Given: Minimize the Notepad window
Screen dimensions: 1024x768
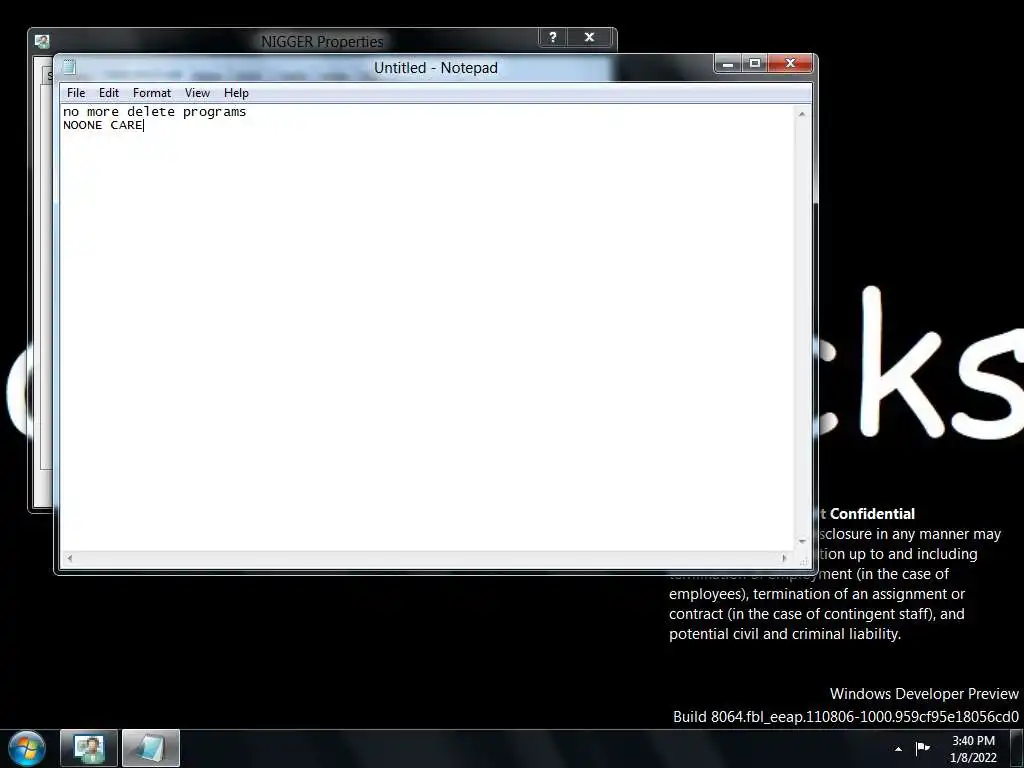Looking at the screenshot, I should [728, 63].
